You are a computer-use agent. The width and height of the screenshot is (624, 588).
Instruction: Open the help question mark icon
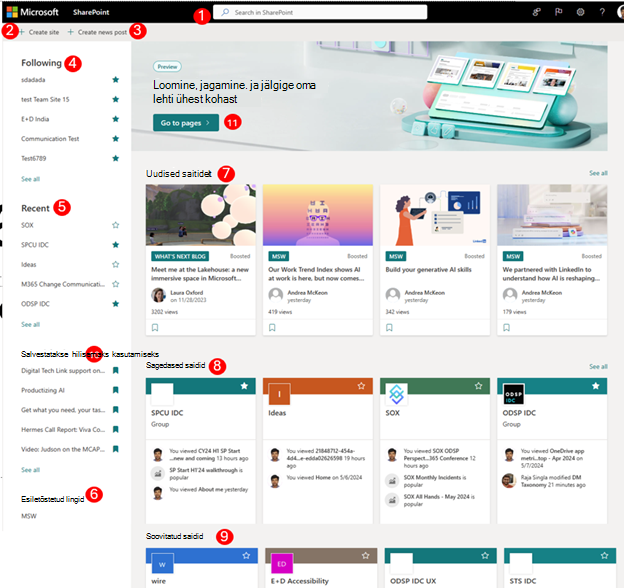coord(602,12)
